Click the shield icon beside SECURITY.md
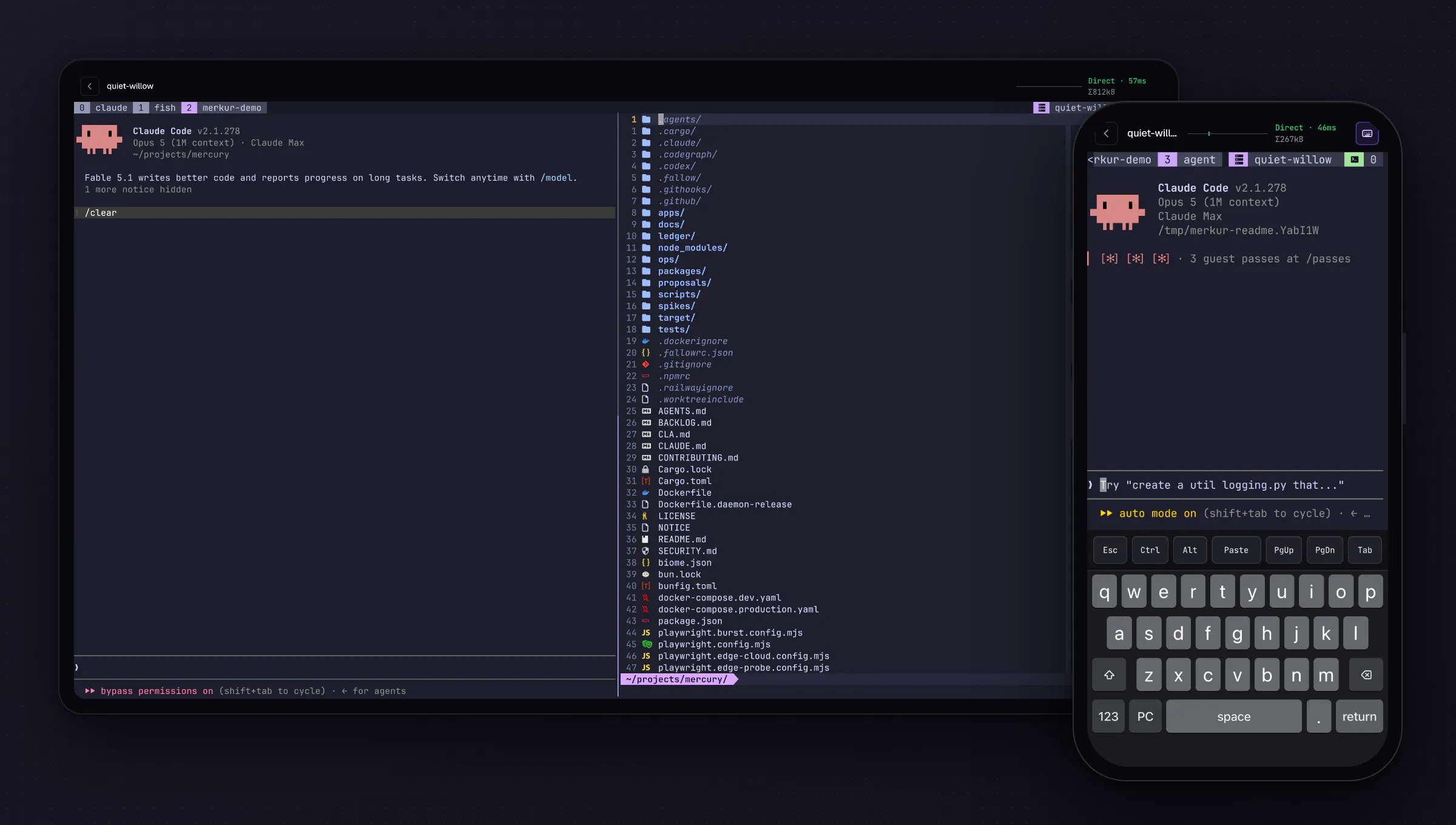 646,551
